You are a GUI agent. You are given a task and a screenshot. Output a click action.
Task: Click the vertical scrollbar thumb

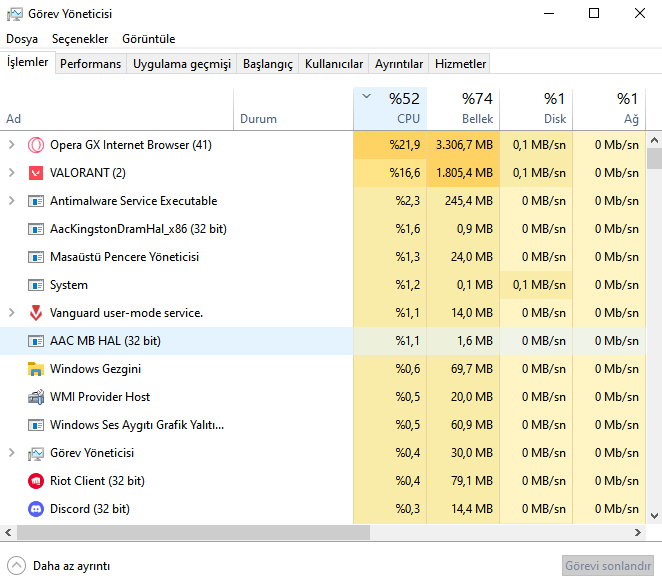654,158
